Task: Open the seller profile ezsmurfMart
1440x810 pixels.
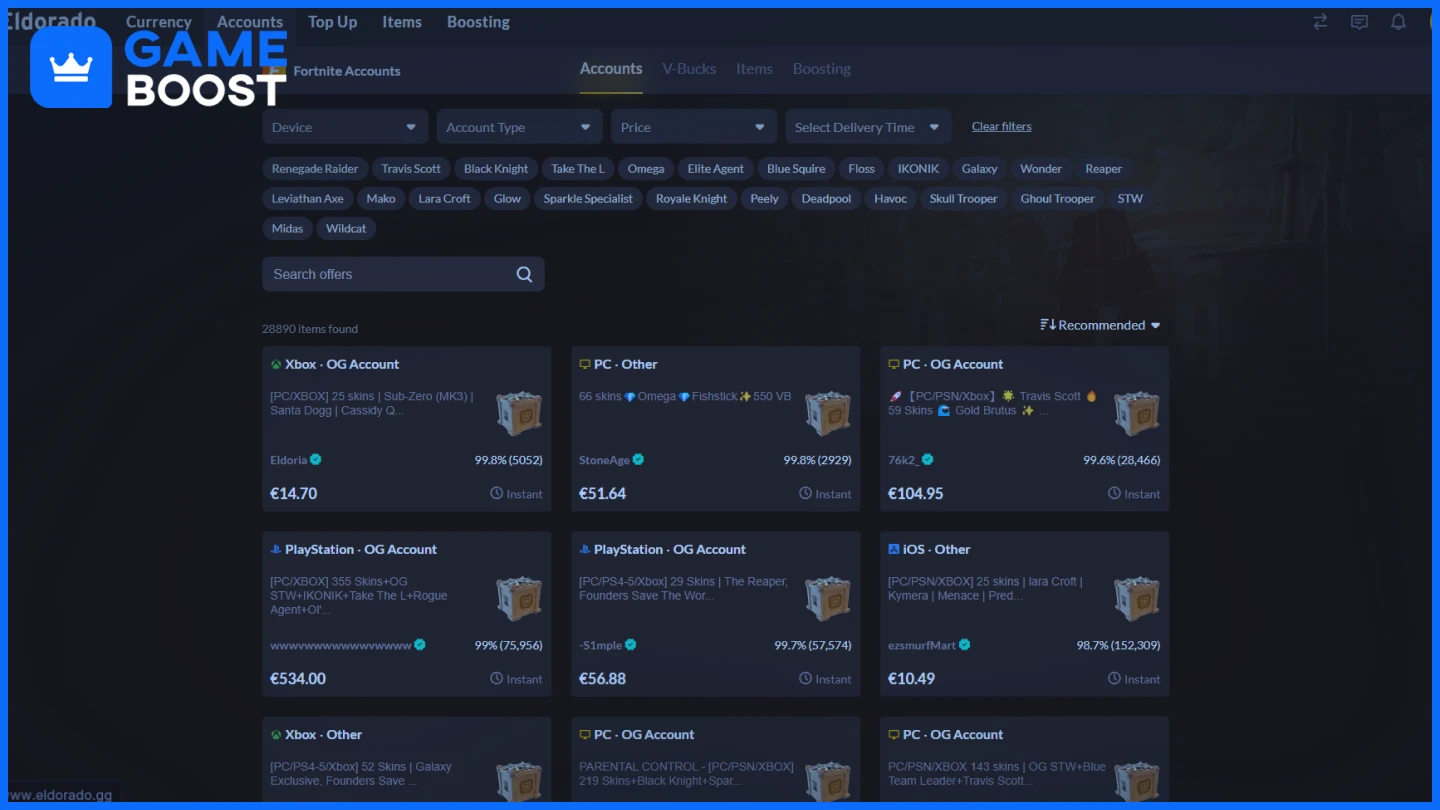Action: tap(922, 645)
